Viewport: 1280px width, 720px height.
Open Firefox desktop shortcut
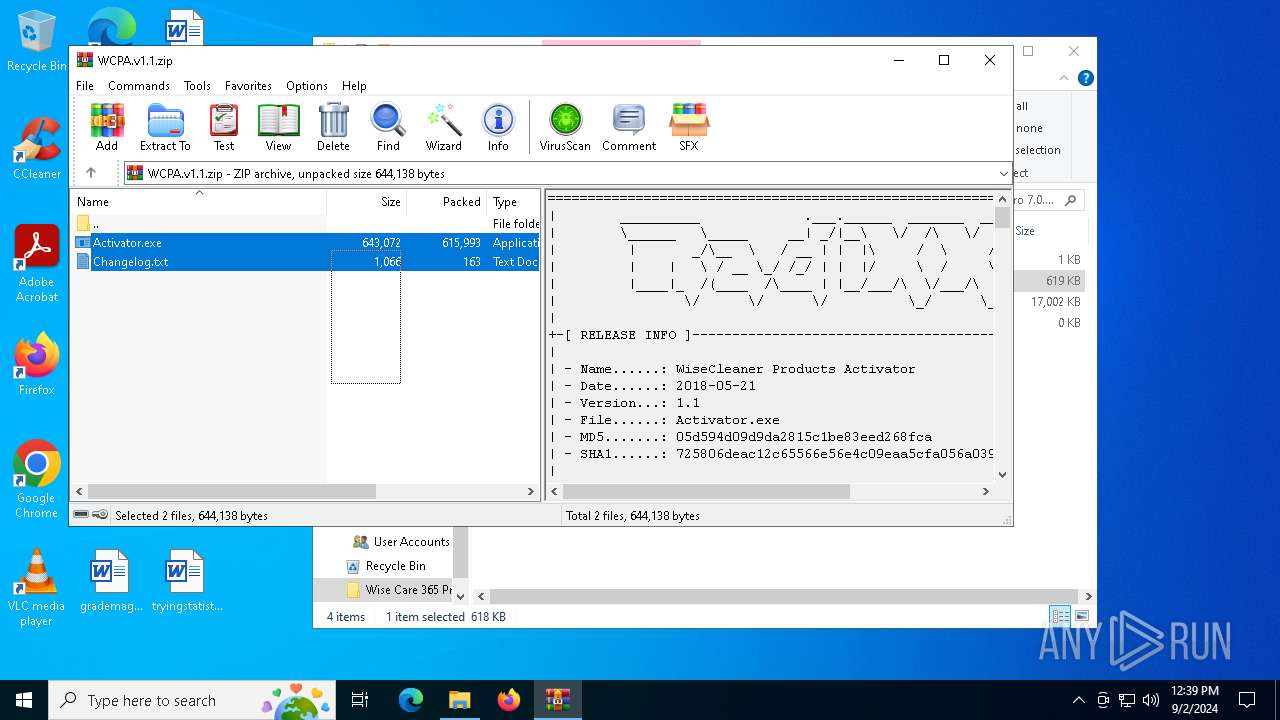36,365
